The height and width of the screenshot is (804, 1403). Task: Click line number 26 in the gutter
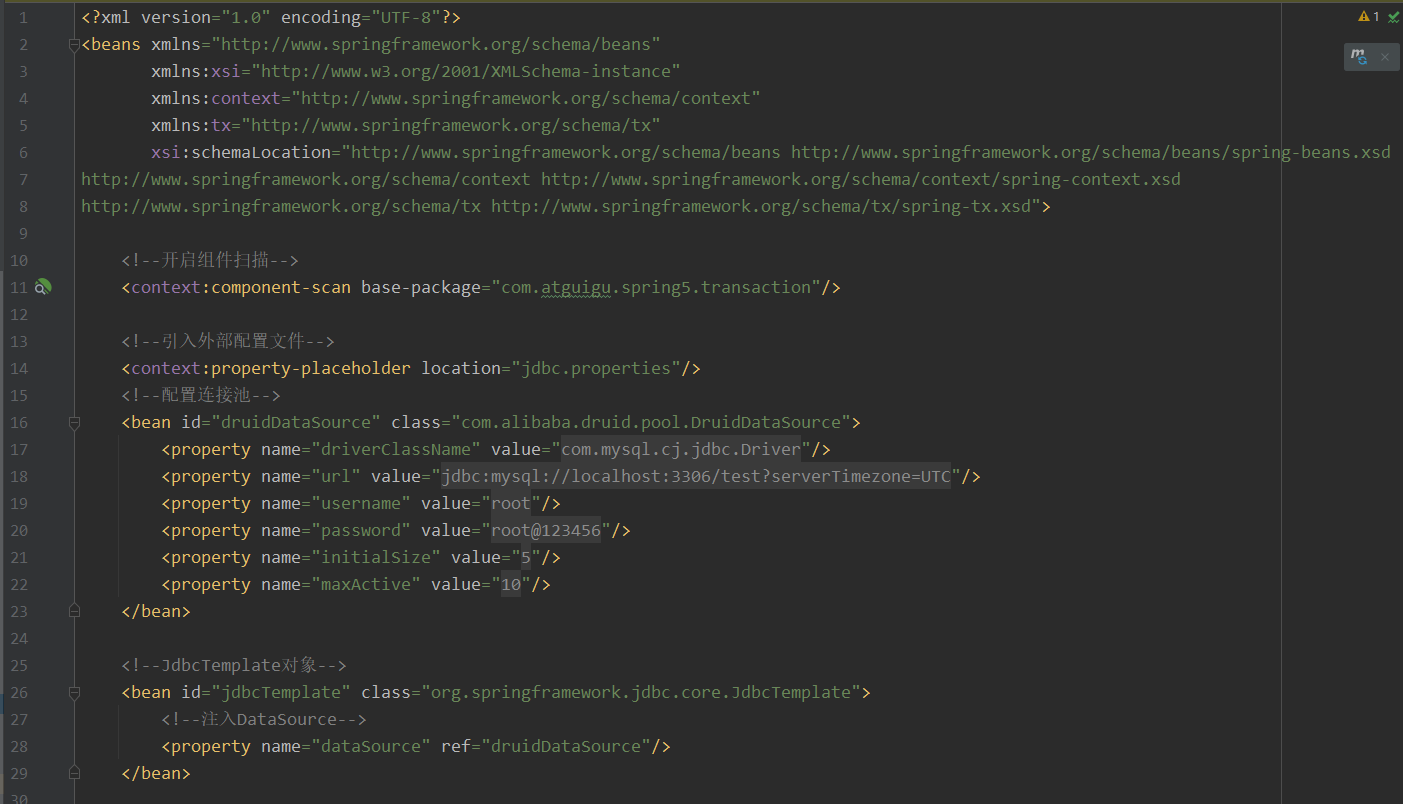pyautogui.click(x=20, y=692)
